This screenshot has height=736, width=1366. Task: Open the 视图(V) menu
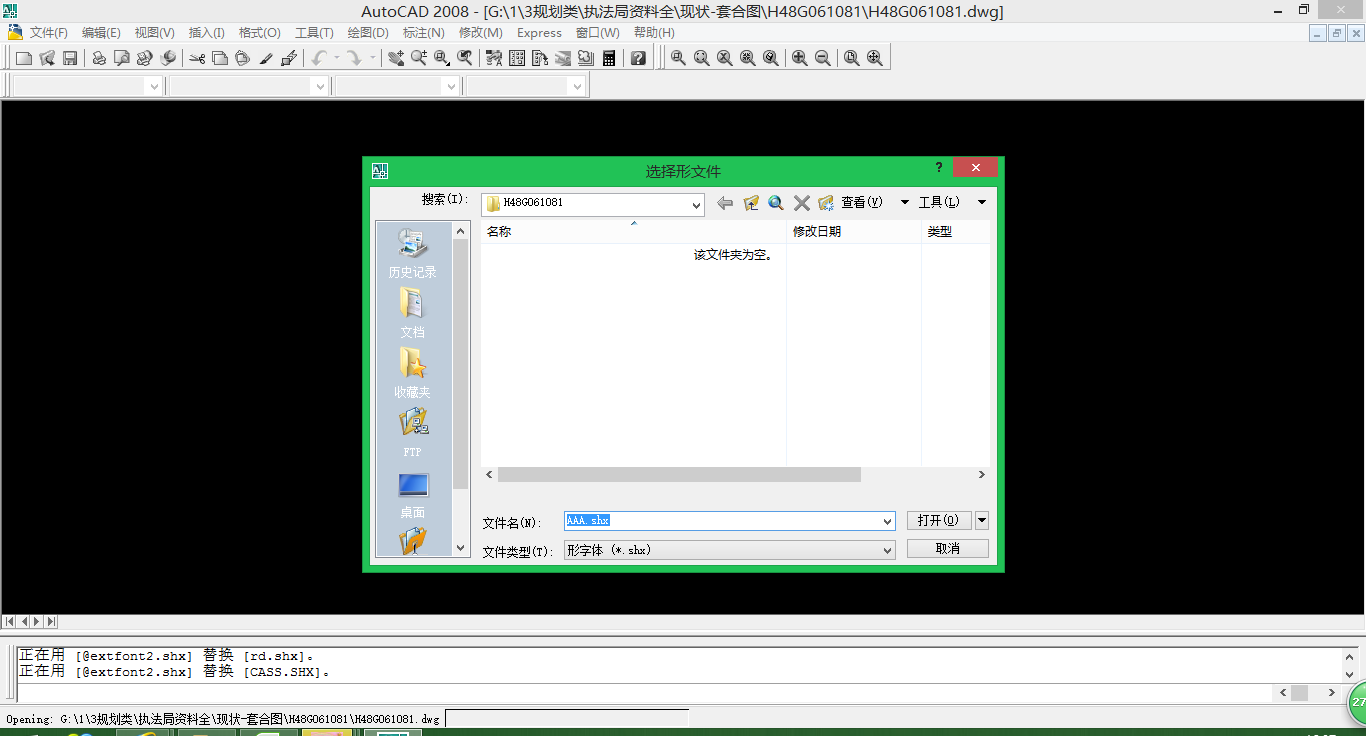coord(155,33)
